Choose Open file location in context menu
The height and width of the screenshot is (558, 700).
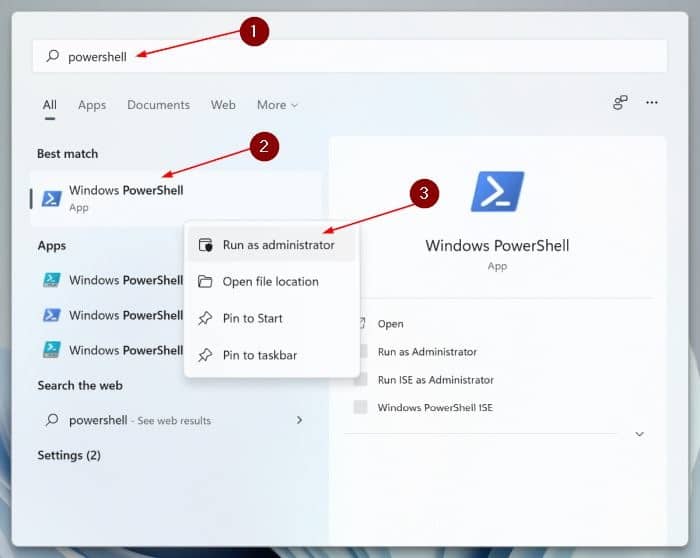tap(271, 282)
